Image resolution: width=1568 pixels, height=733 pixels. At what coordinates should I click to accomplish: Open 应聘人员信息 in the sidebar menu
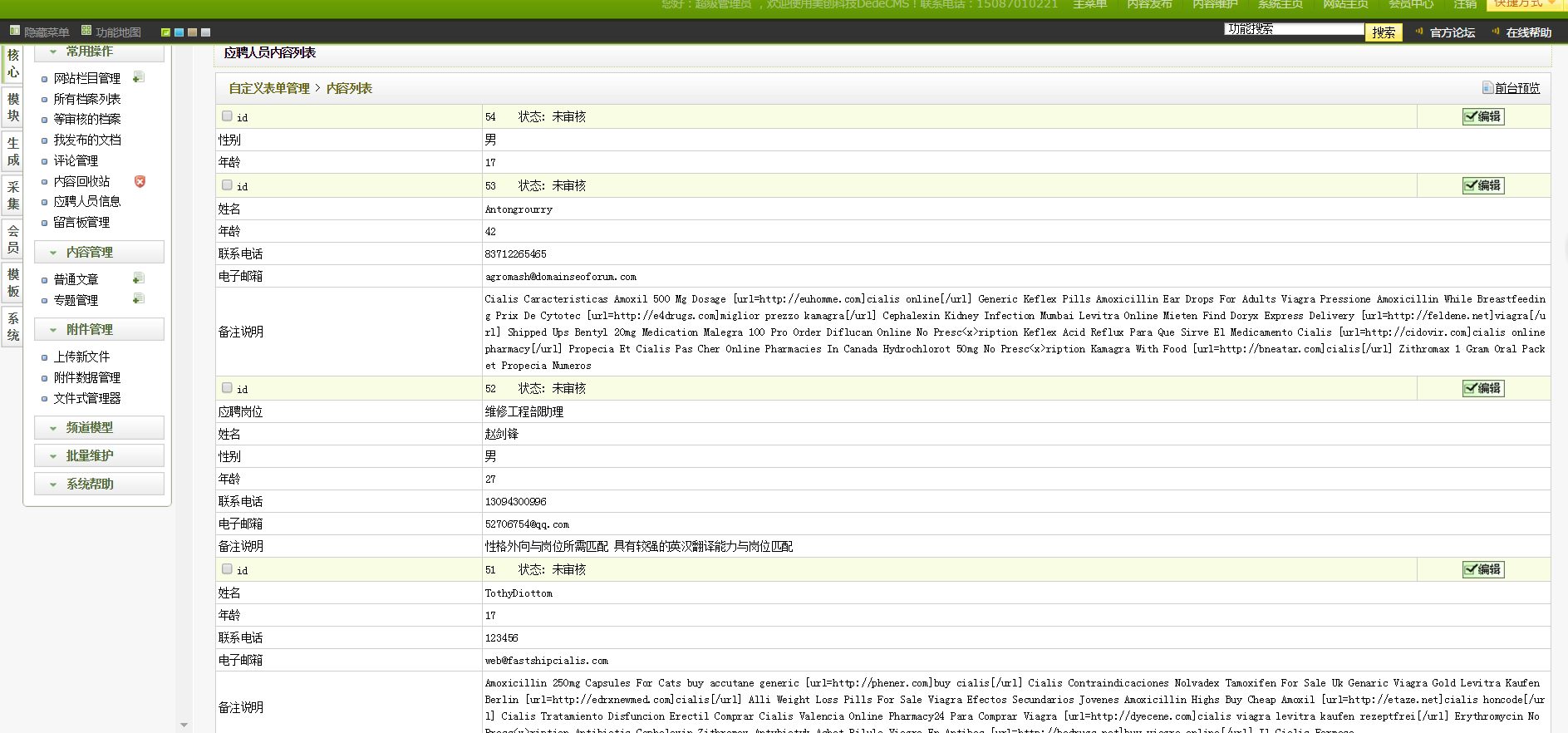point(87,201)
